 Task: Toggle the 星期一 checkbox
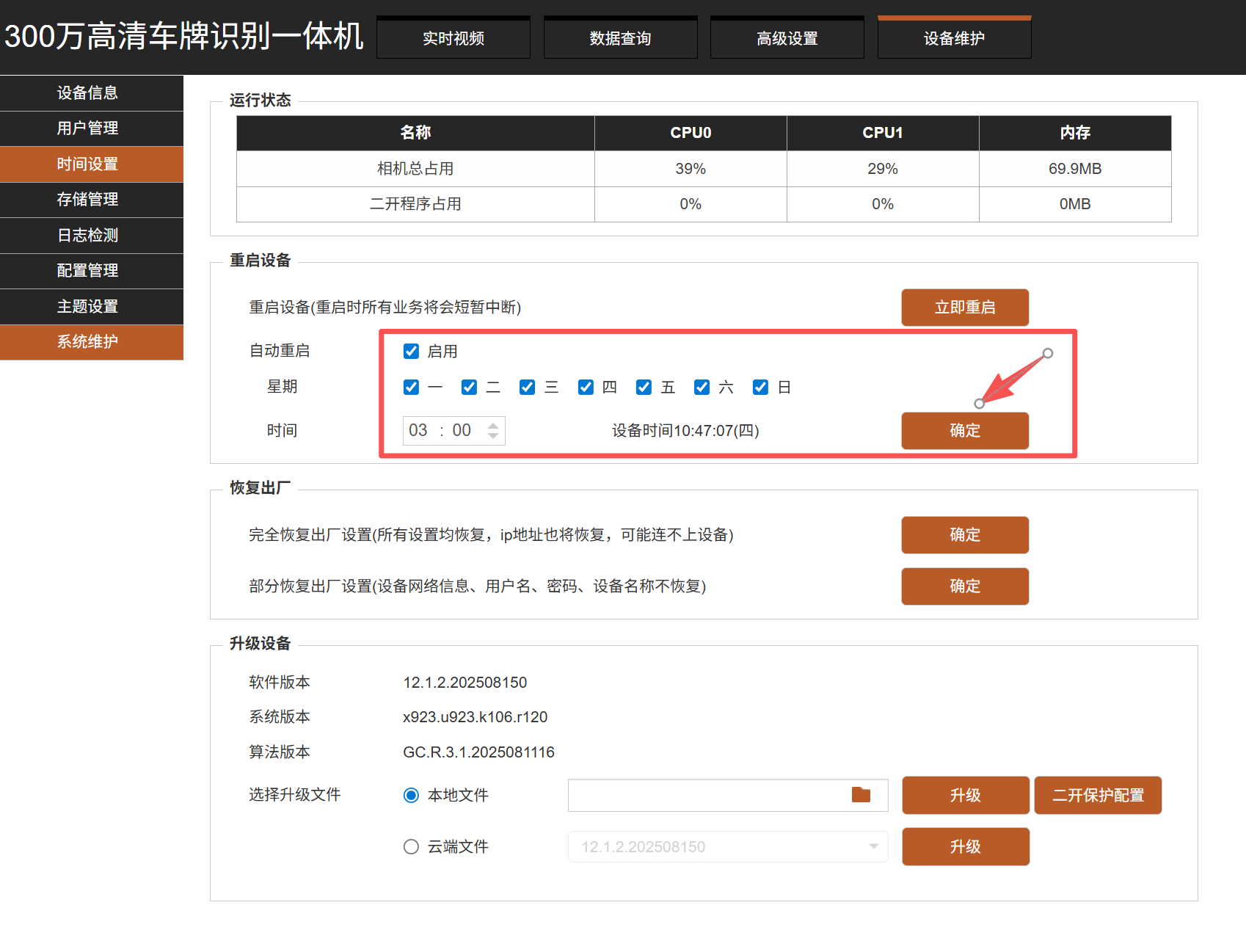click(x=412, y=388)
